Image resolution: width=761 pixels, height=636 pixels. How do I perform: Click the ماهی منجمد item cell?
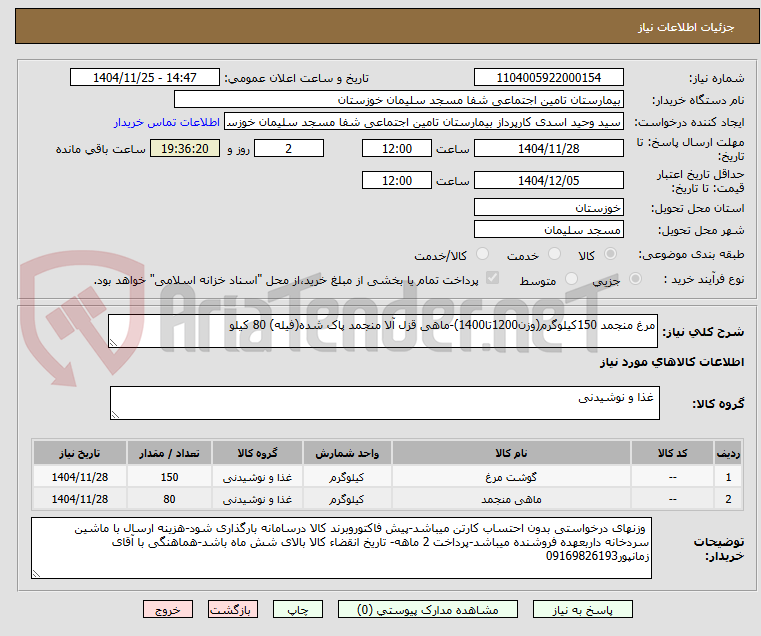click(x=511, y=499)
